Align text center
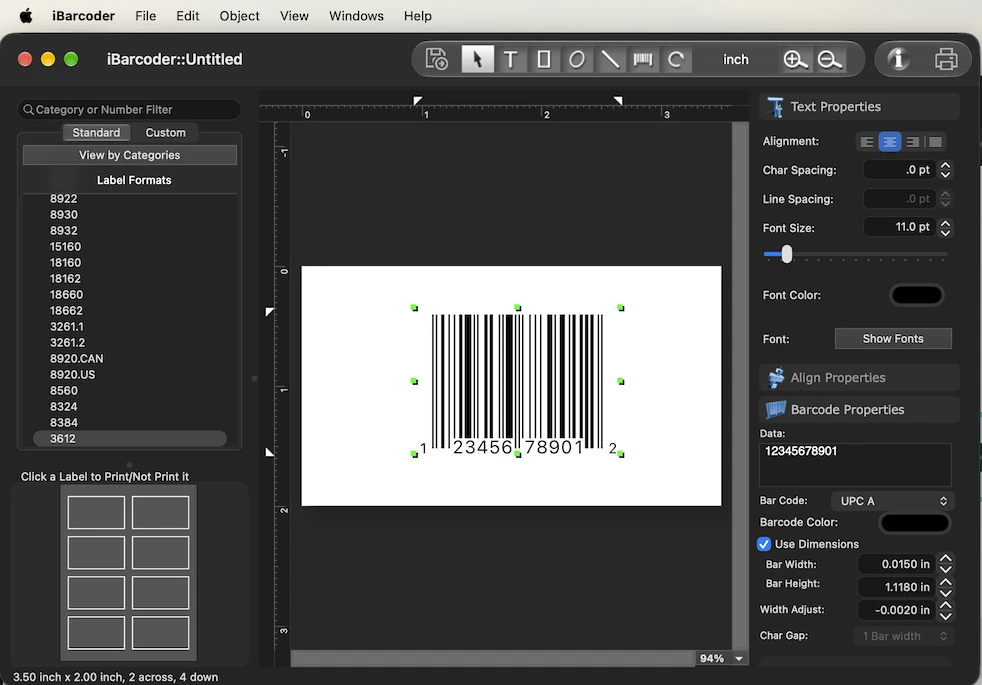 tap(889, 142)
